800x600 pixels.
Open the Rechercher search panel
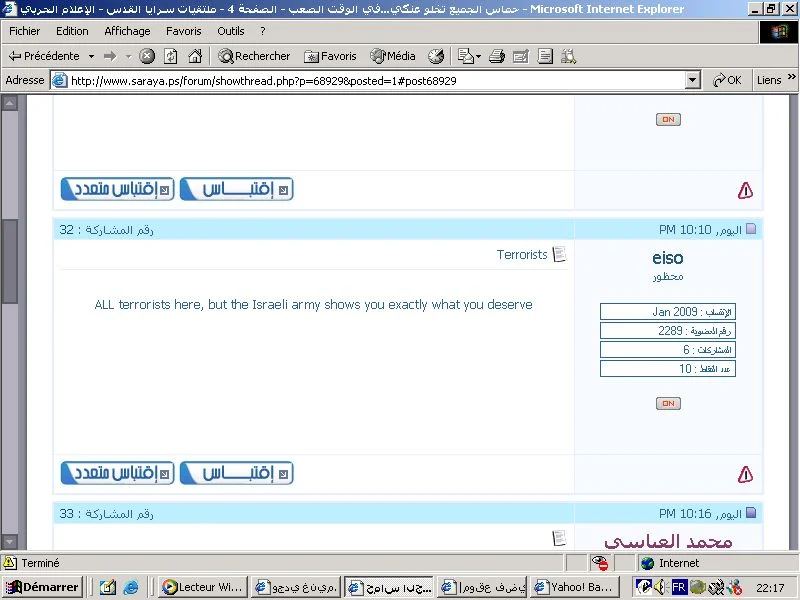point(255,56)
